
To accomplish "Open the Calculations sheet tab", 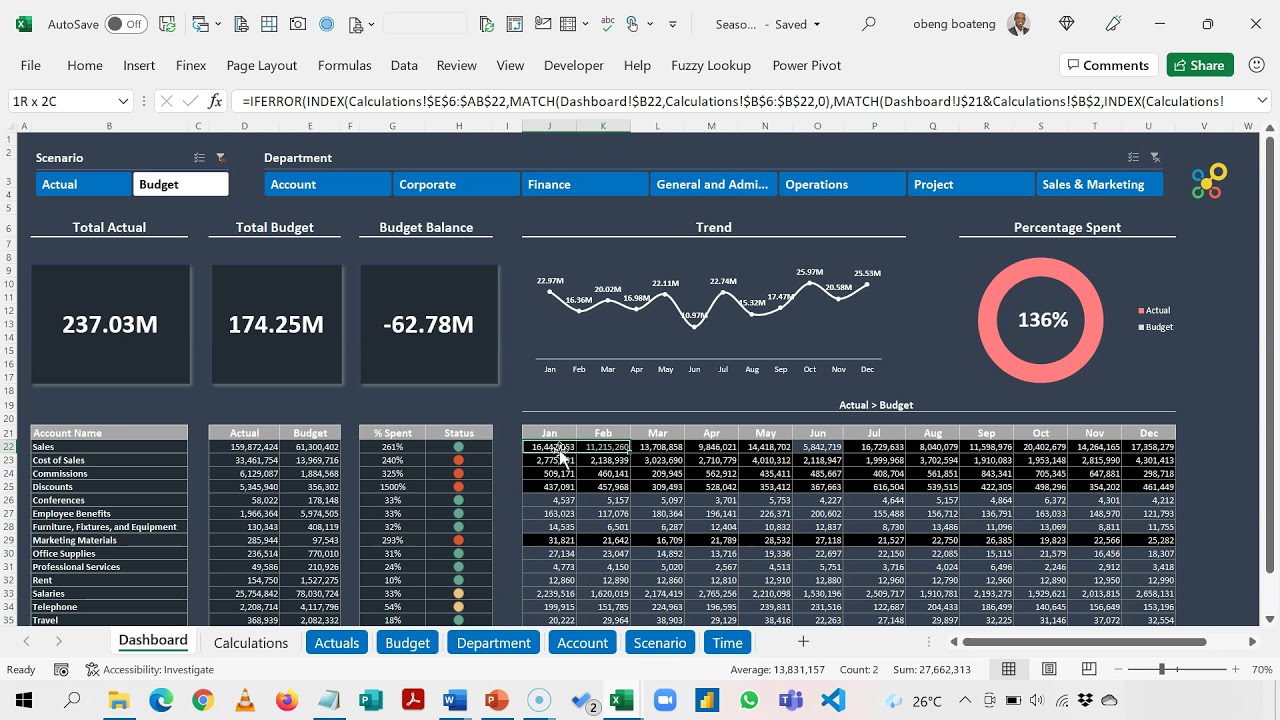I will pos(251,643).
